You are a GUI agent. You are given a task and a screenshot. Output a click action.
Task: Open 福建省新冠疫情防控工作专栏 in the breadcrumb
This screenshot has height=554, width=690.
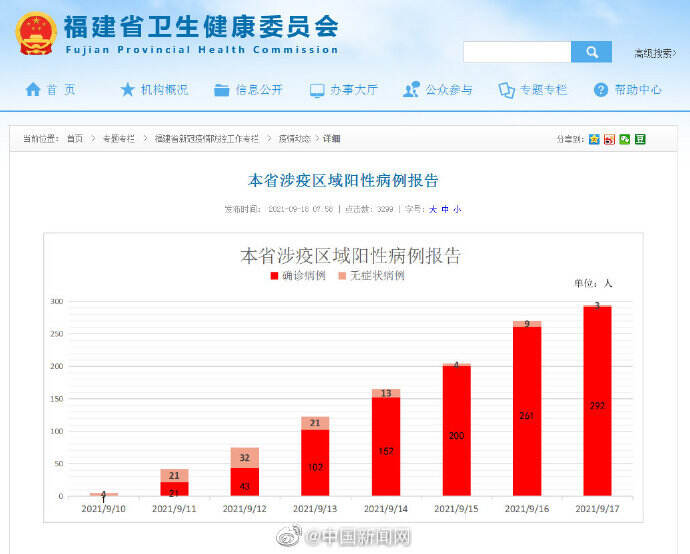point(207,139)
